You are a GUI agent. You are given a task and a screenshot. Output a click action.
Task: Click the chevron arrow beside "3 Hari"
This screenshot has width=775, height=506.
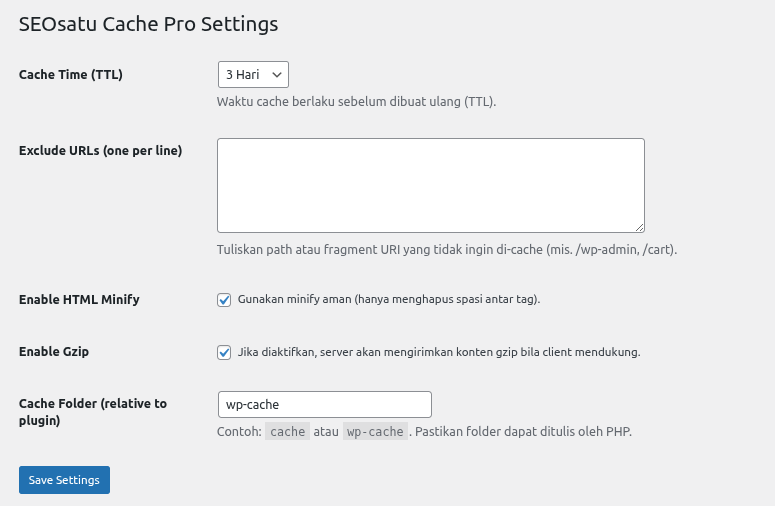point(277,74)
